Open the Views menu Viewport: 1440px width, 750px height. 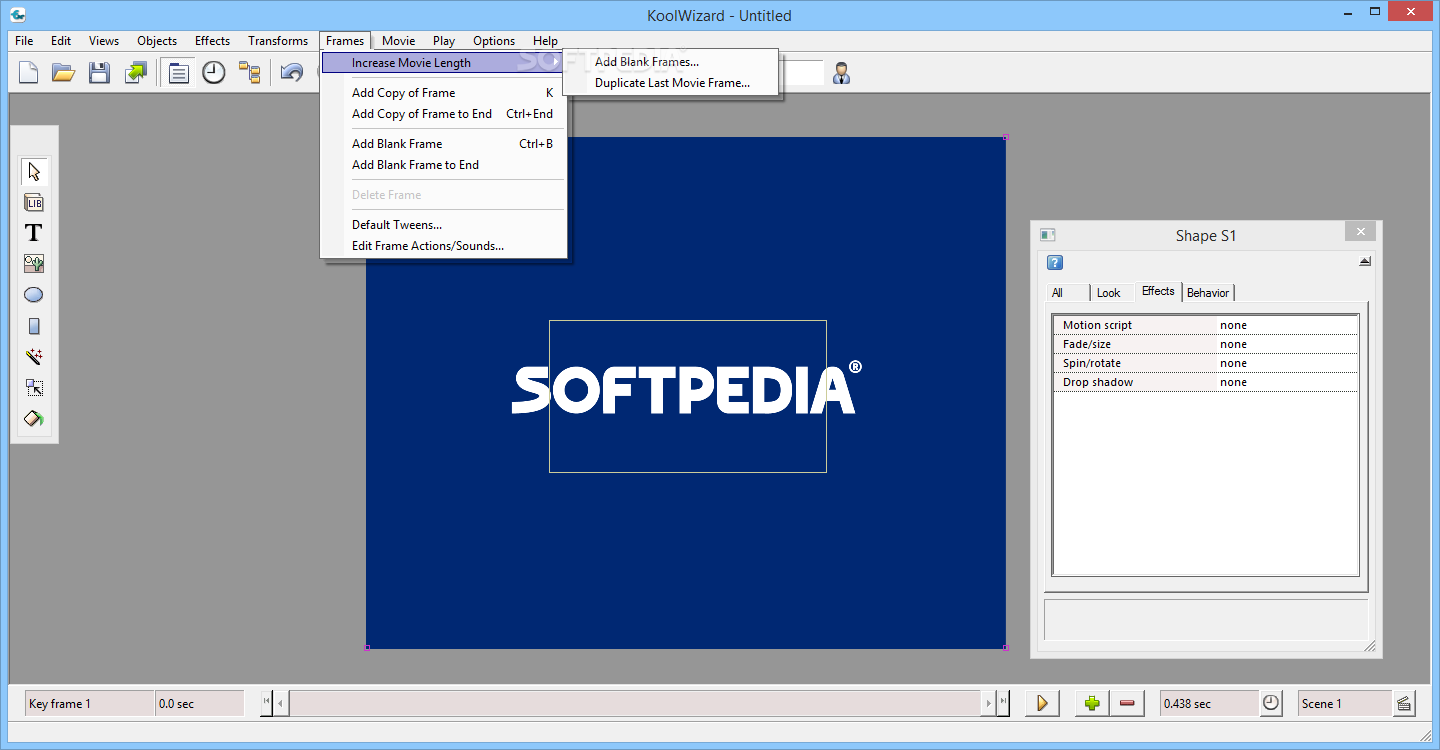pyautogui.click(x=104, y=41)
